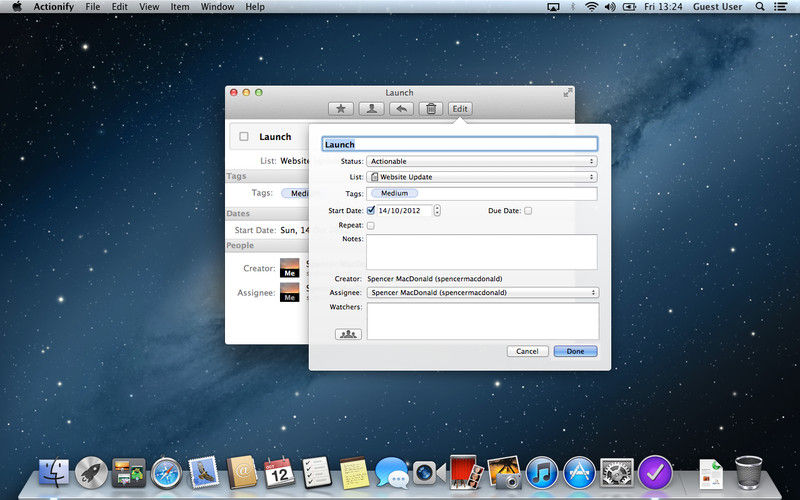Enable the Repeat checkbox
The image size is (800, 500).
tap(371, 225)
